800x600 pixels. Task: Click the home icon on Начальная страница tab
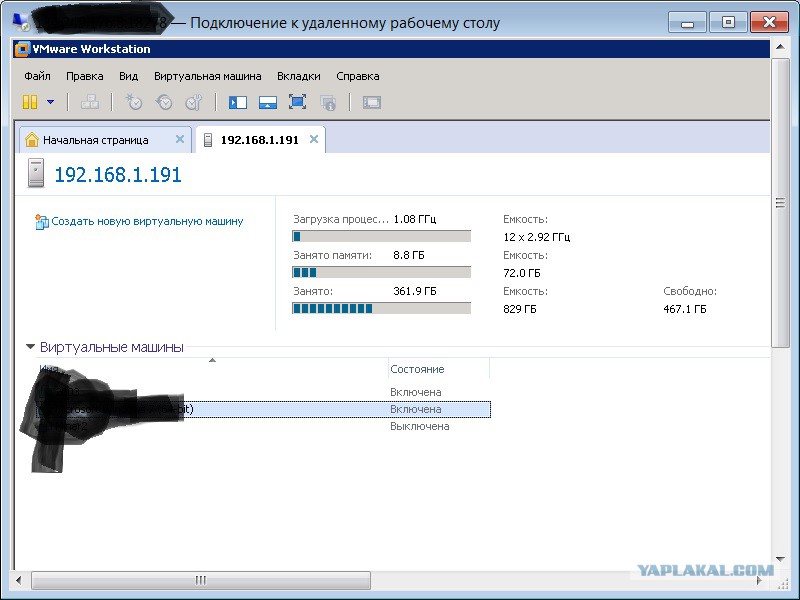pos(32,139)
